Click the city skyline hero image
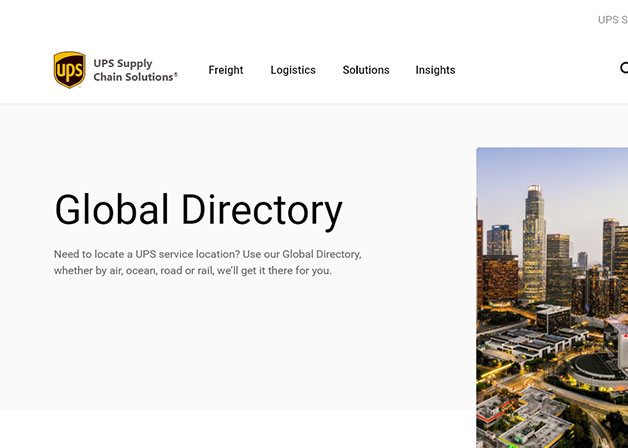 (552, 297)
